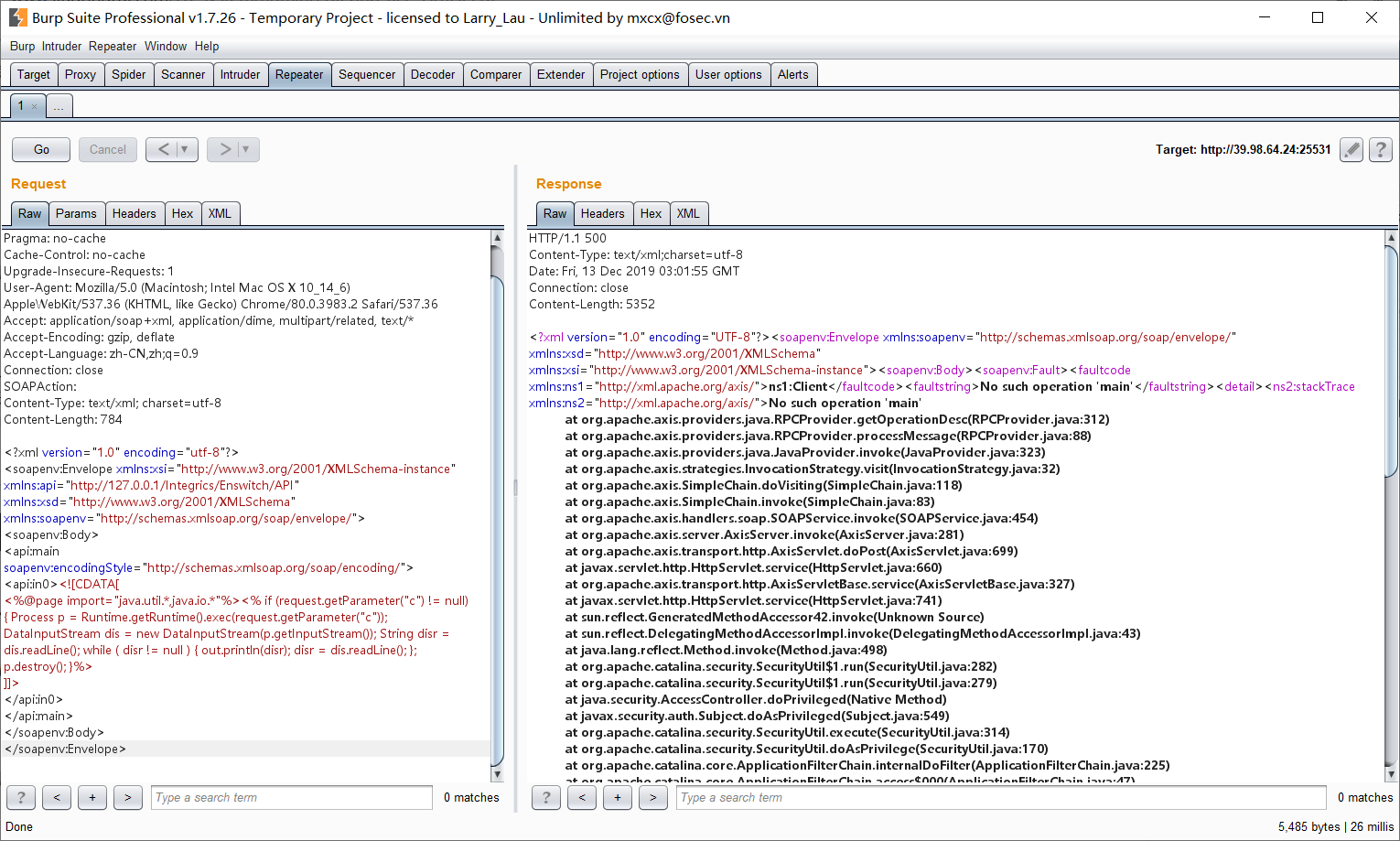Screen dimensions: 1400x841
Task: Add a new Repeater tab with ellipsis
Action: point(59,106)
